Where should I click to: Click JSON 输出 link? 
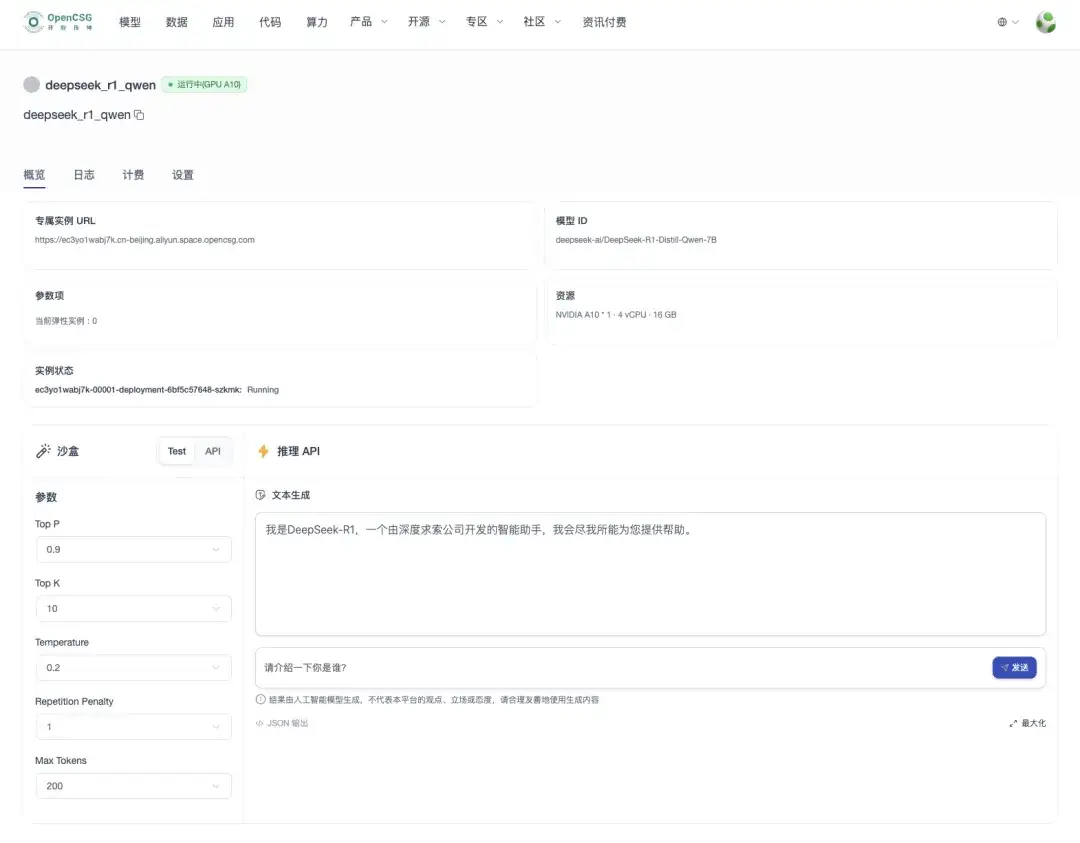pyautogui.click(x=282, y=723)
